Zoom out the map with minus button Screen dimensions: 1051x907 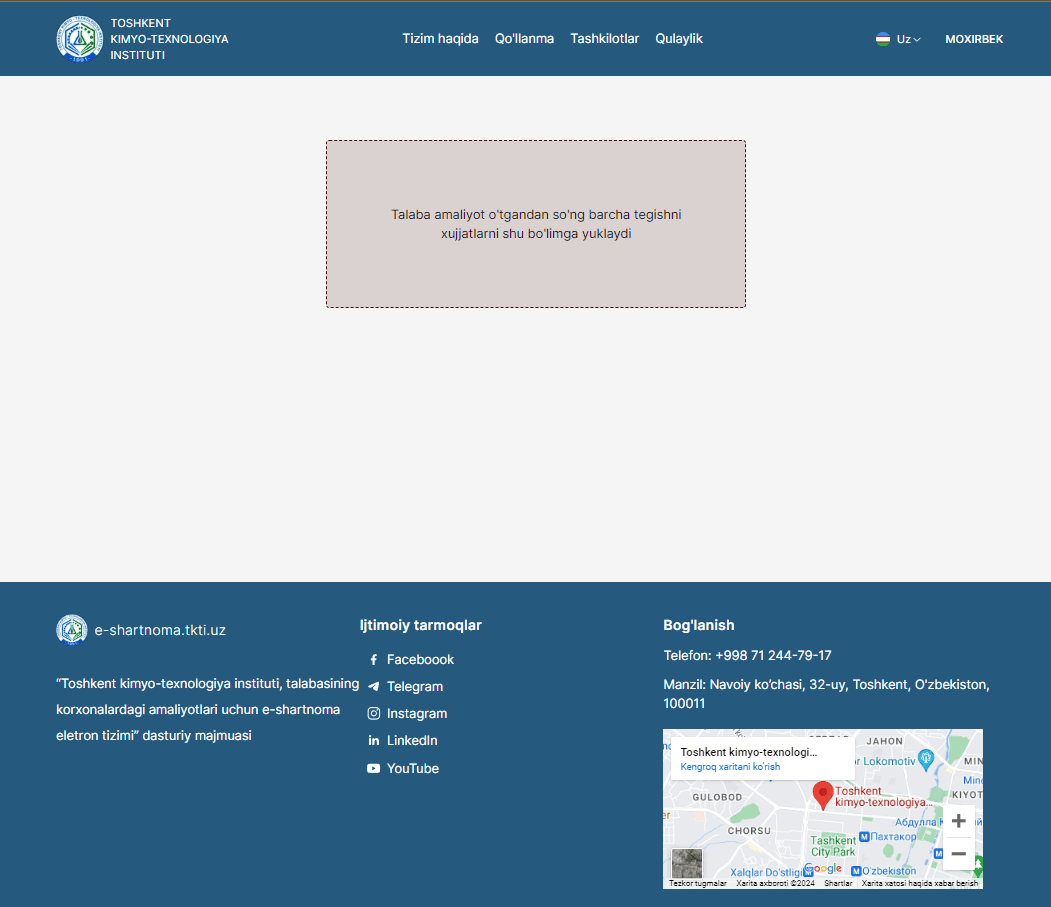pyautogui.click(x=958, y=854)
